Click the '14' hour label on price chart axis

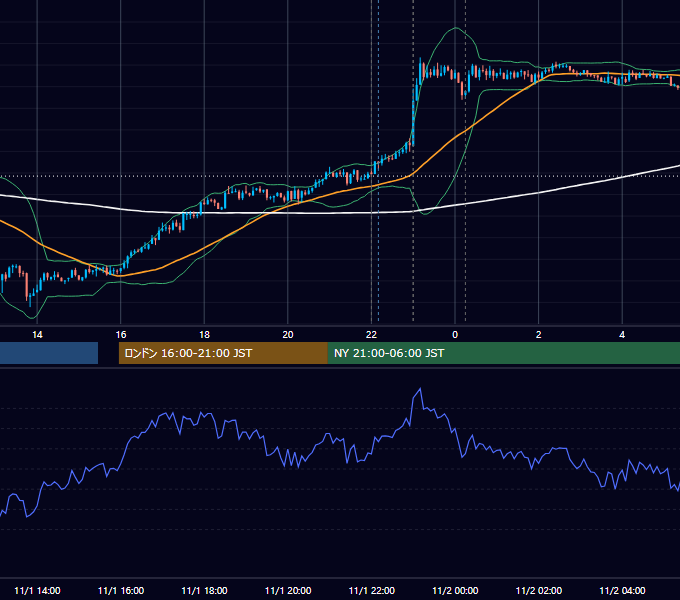(x=37, y=335)
